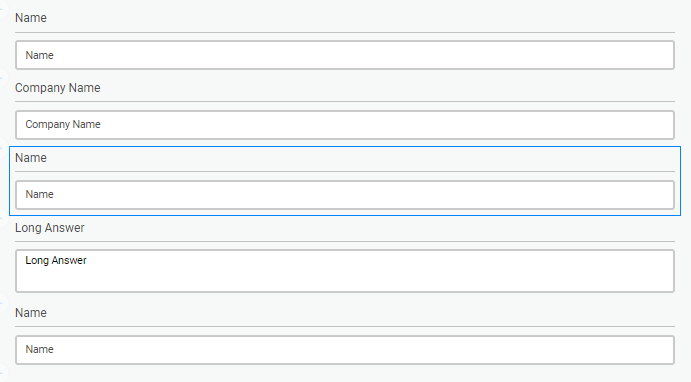This screenshot has width=691, height=382.
Task: Click partial round handle beside topmost Name block
Action: 3,9
